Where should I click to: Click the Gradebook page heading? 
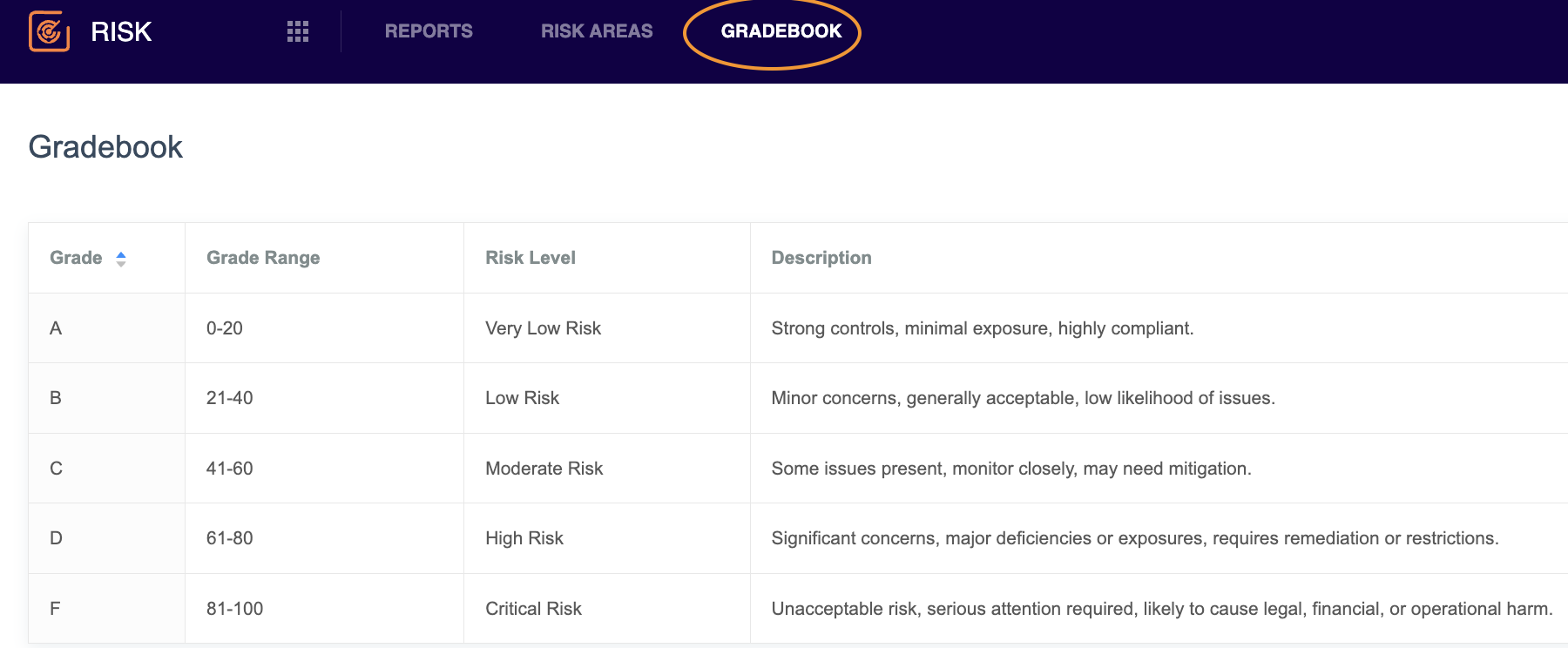click(x=105, y=147)
